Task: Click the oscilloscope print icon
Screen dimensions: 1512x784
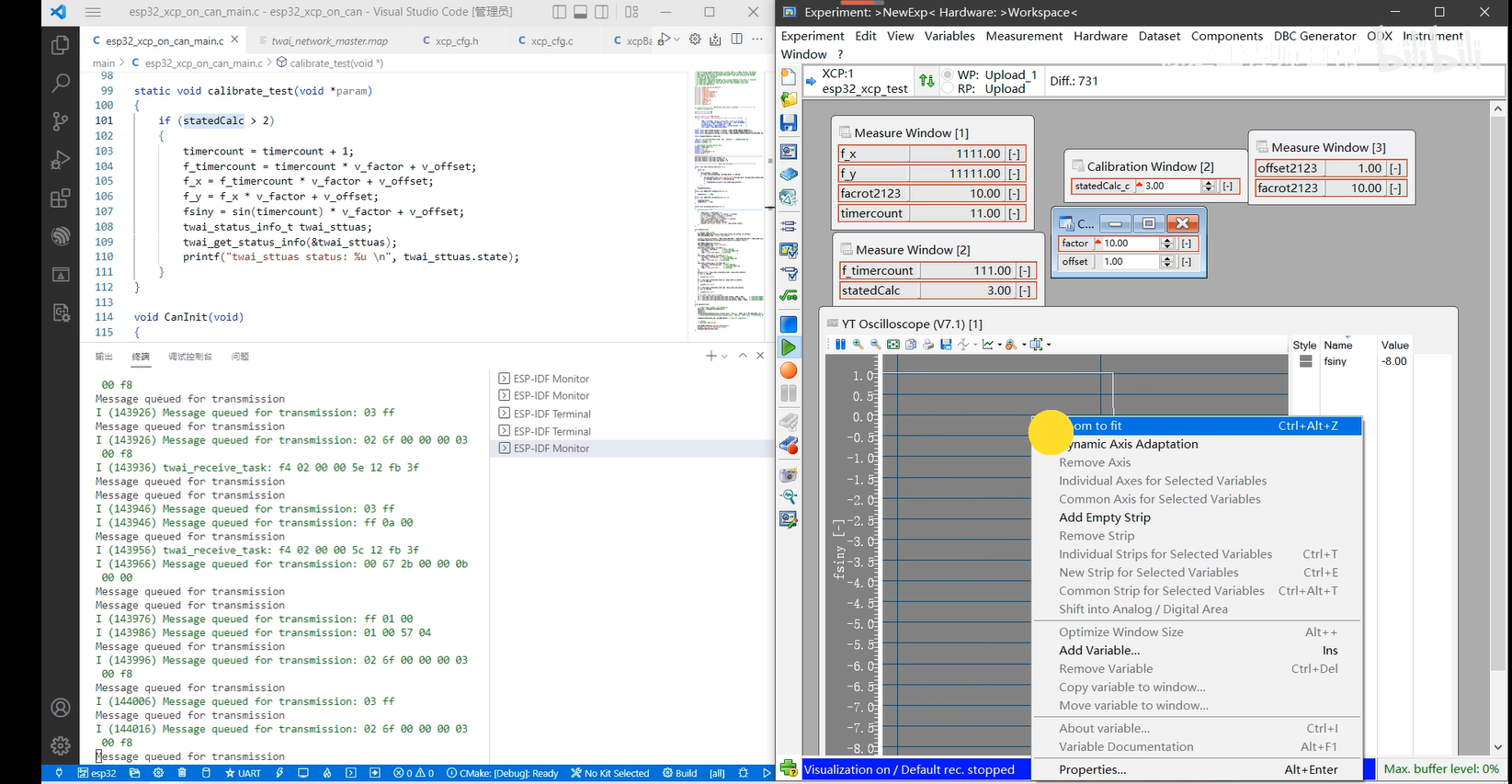Action: click(x=928, y=345)
